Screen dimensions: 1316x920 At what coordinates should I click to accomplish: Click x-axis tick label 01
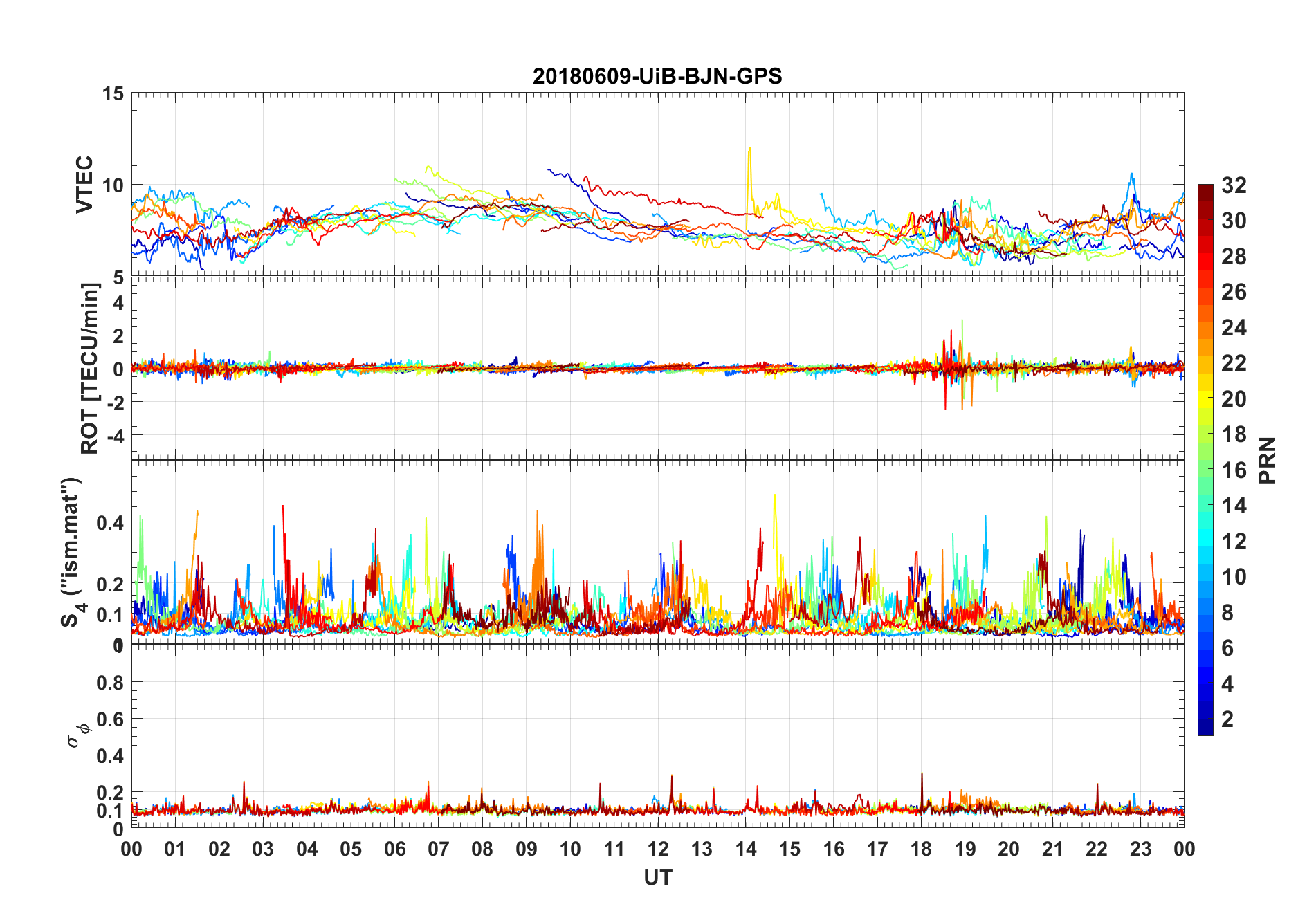click(x=175, y=849)
